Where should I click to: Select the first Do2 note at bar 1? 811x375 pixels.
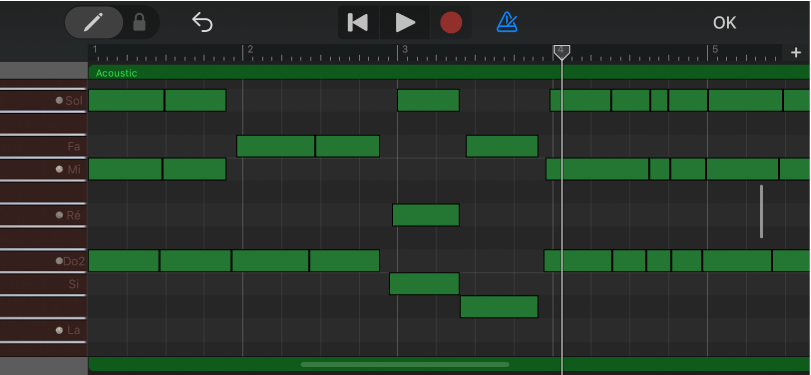coord(124,261)
